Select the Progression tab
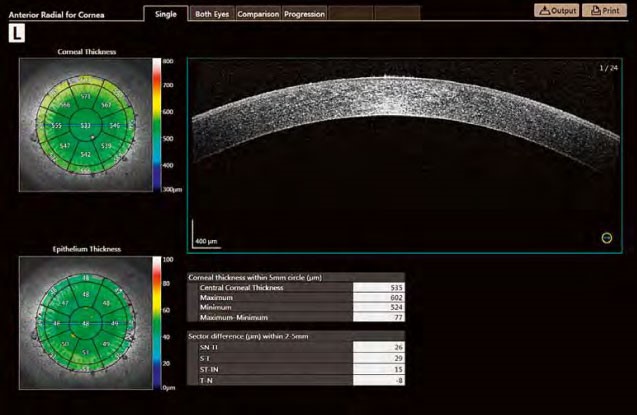The width and height of the screenshot is (637, 415). coord(304,14)
